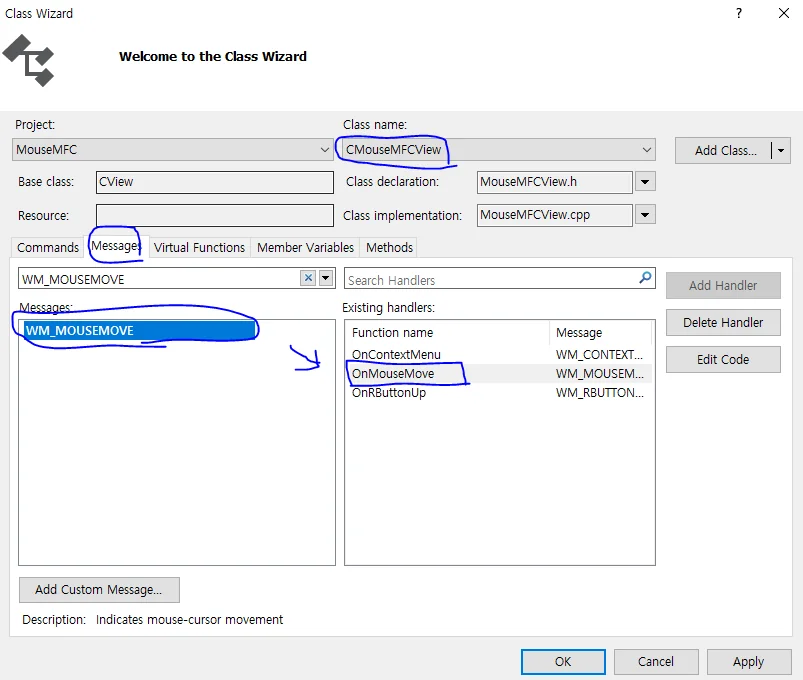Viewport: 803px width, 680px height.
Task: Click the Add Custom Message button
Action: (99, 590)
